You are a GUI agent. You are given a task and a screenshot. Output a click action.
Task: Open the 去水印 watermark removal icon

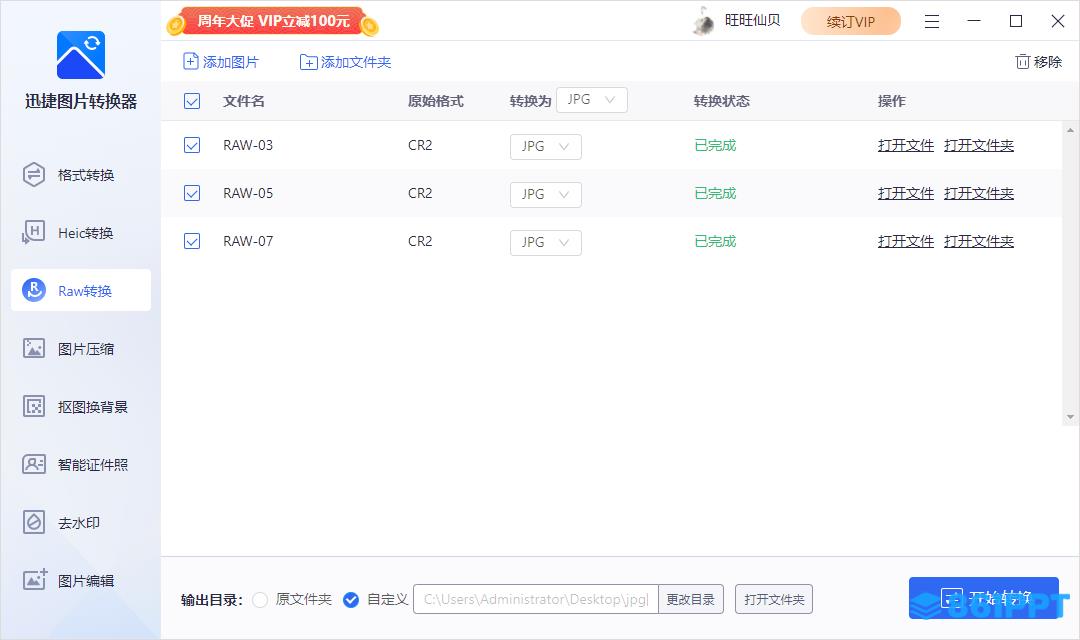tap(34, 523)
